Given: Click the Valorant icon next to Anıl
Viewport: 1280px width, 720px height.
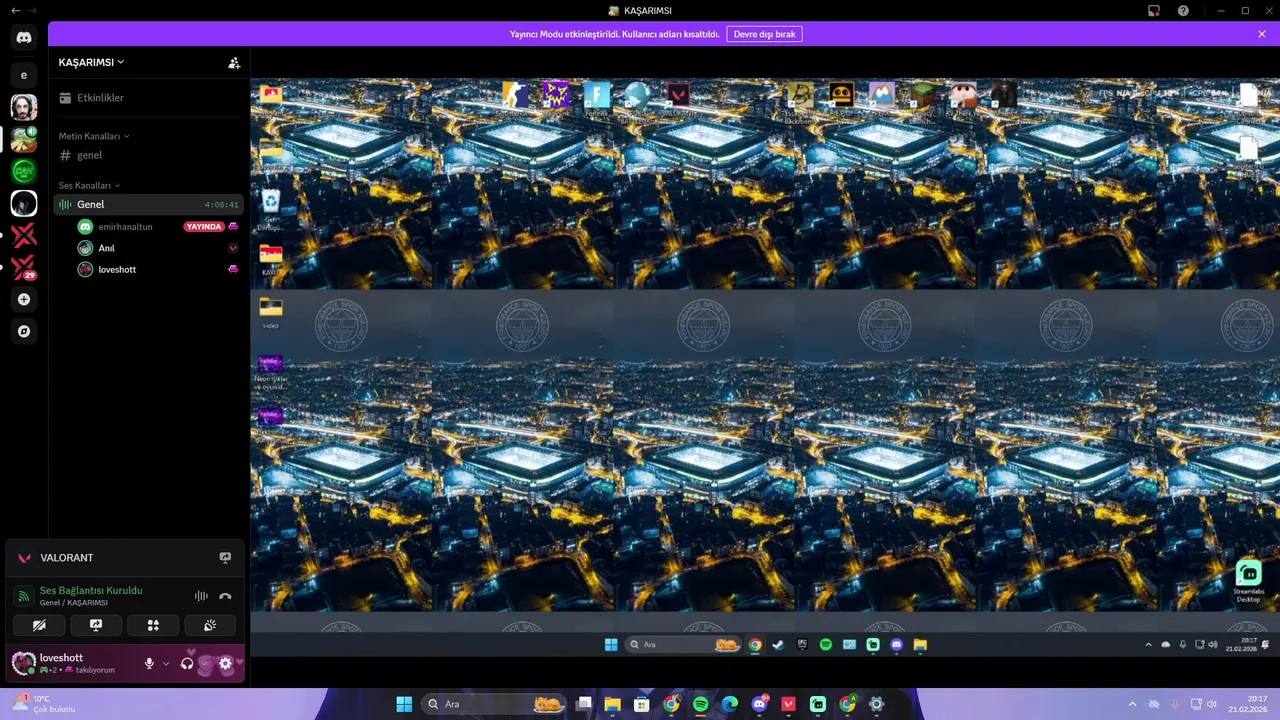Looking at the screenshot, I should click(x=233, y=248).
